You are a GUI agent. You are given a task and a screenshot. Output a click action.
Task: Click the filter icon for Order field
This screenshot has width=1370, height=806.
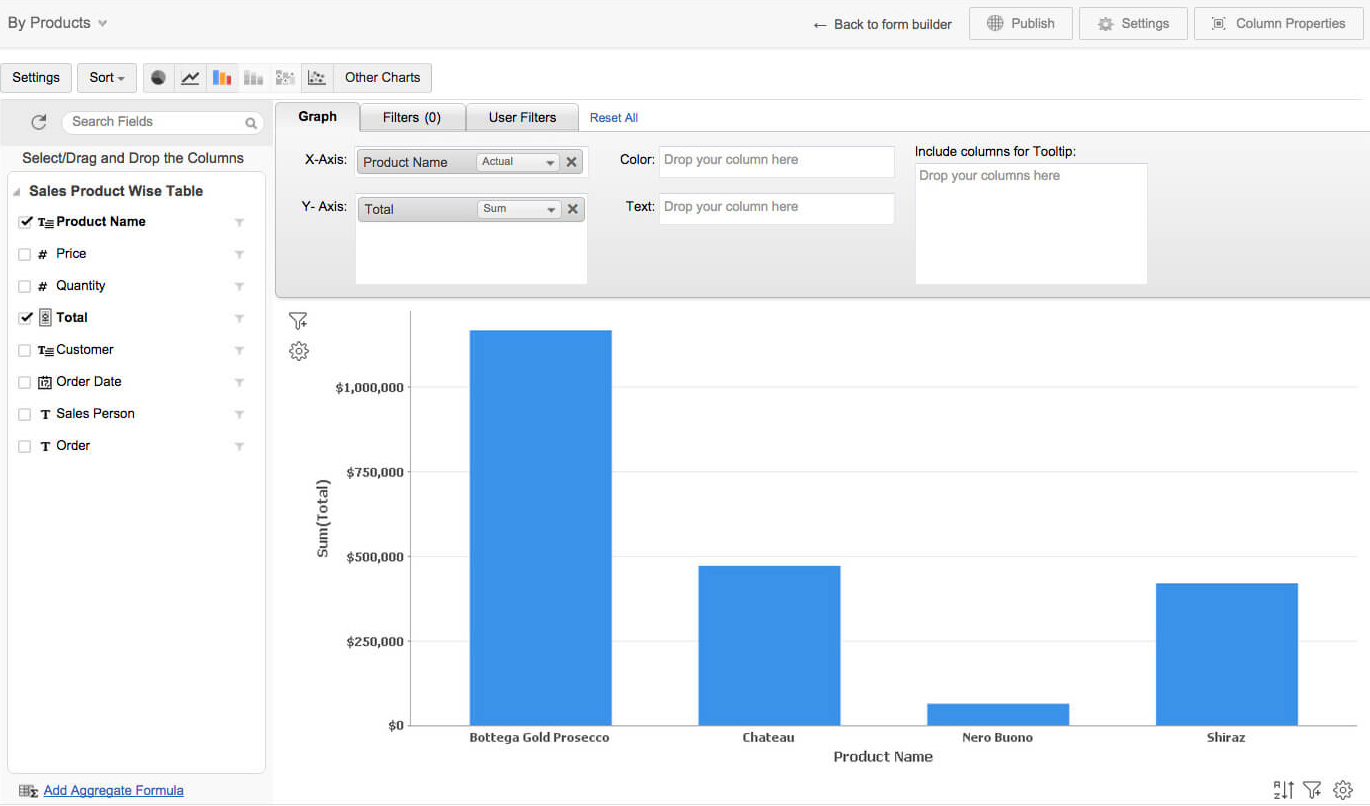tap(239, 447)
